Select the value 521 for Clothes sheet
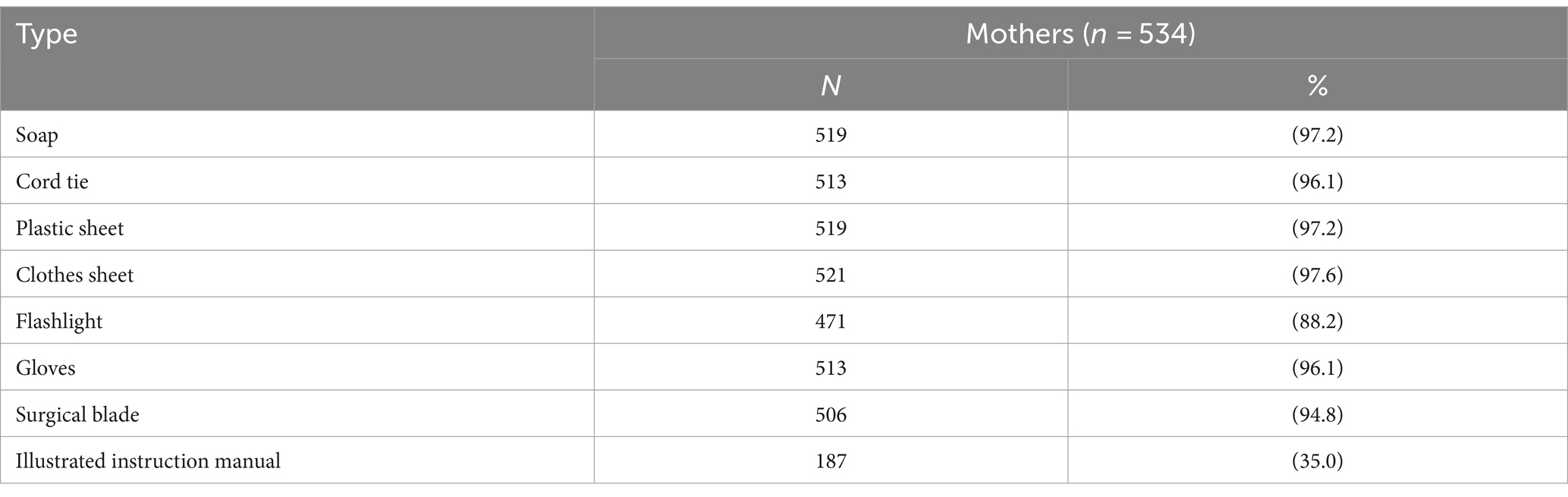 (x=831, y=275)
